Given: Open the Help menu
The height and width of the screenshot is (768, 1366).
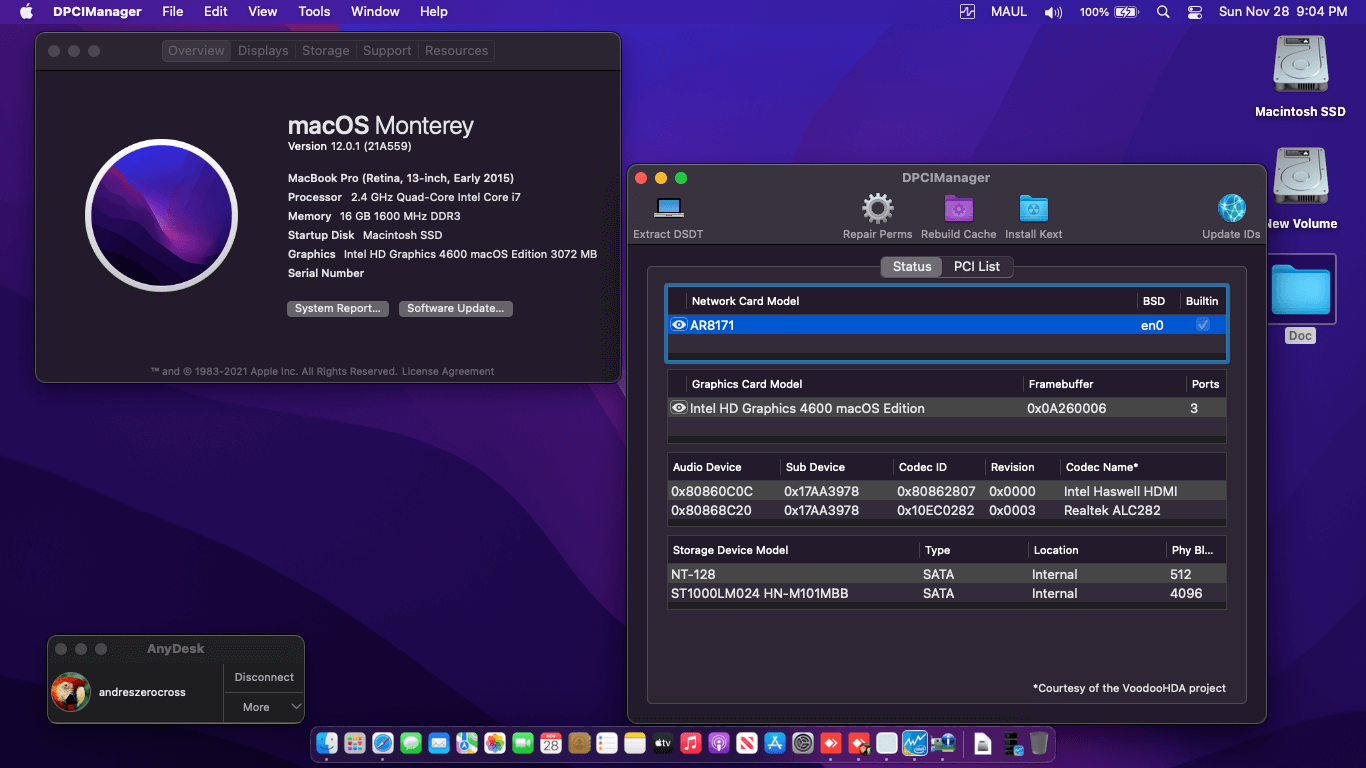Looking at the screenshot, I should 434,12.
